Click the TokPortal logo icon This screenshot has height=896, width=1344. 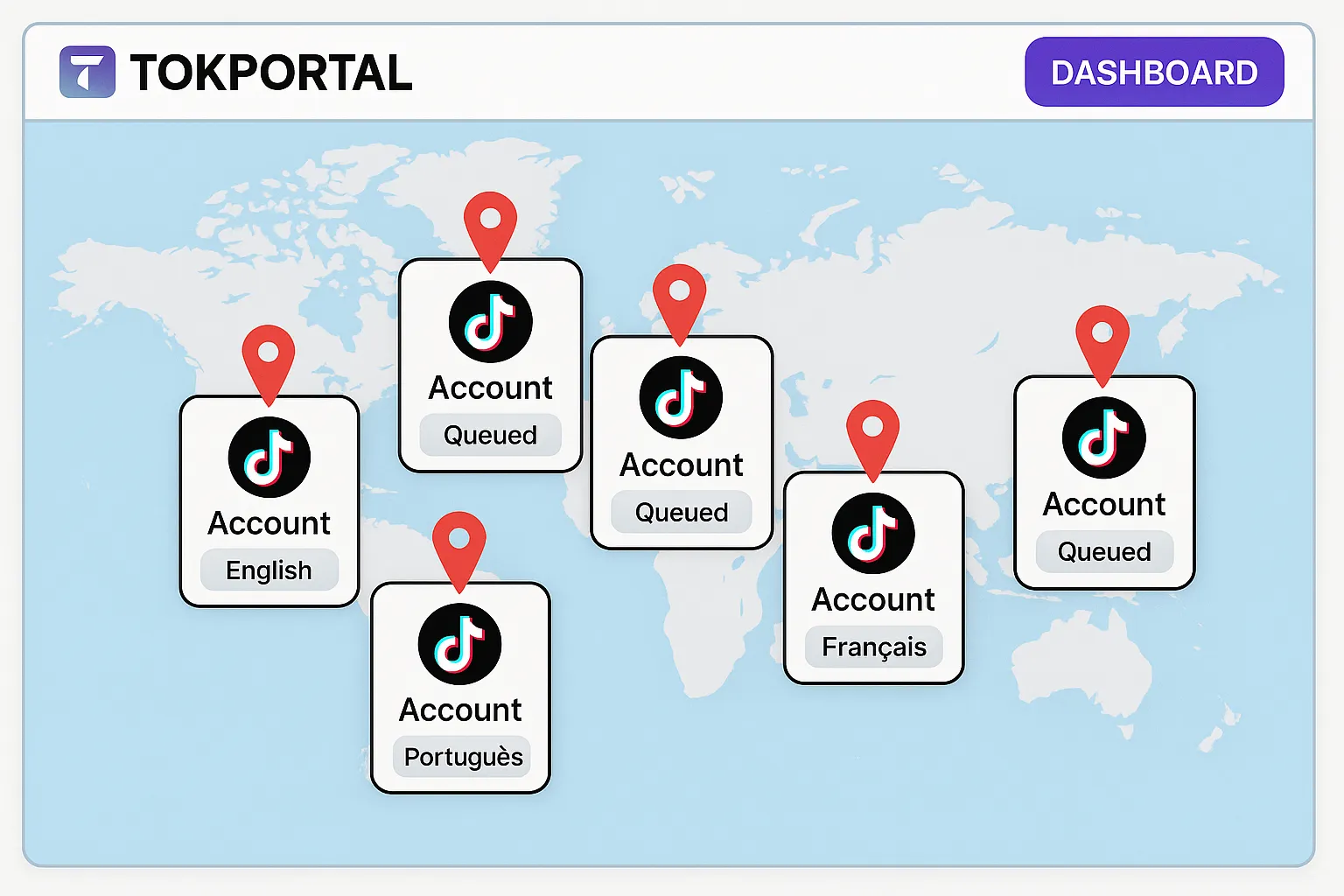(x=87, y=72)
